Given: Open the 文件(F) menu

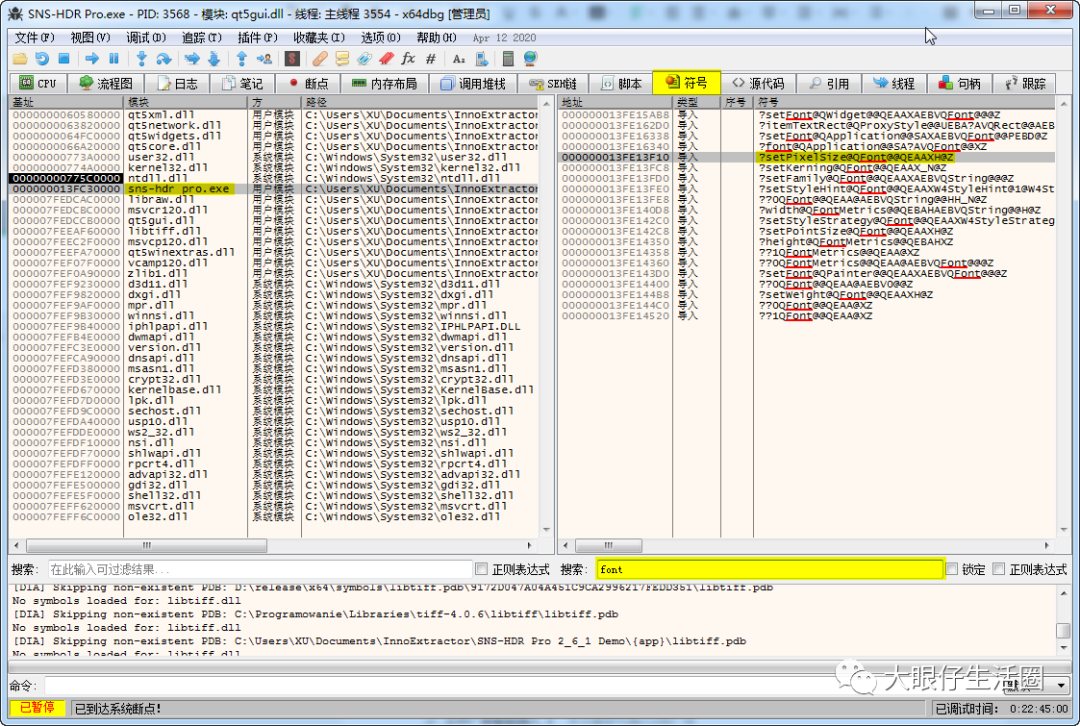Looking at the screenshot, I should pos(34,38).
